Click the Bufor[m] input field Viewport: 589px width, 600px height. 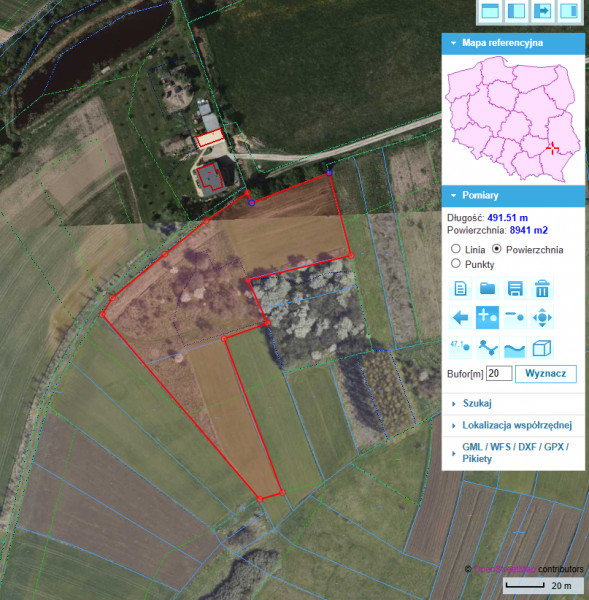pyautogui.click(x=499, y=373)
